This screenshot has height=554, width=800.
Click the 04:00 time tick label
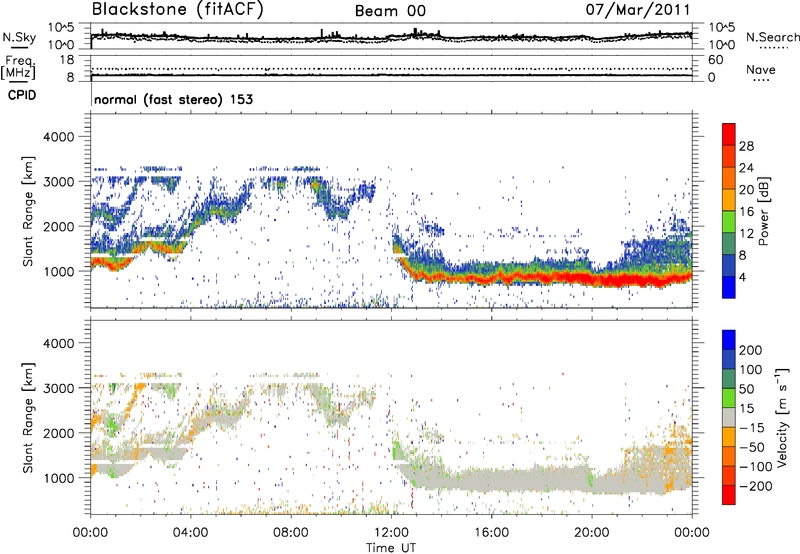(x=191, y=533)
